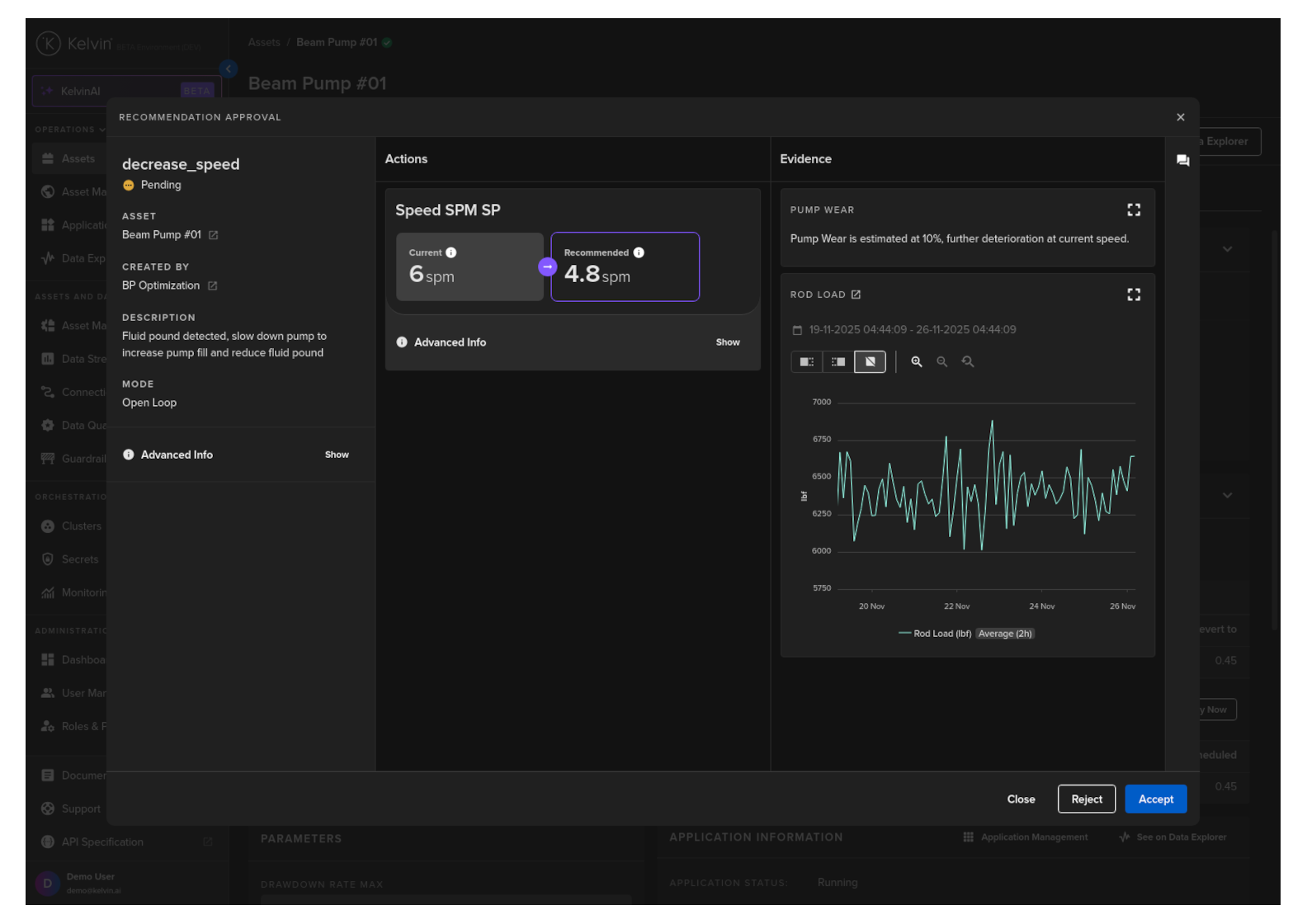Open the comments panel icon

click(1182, 161)
